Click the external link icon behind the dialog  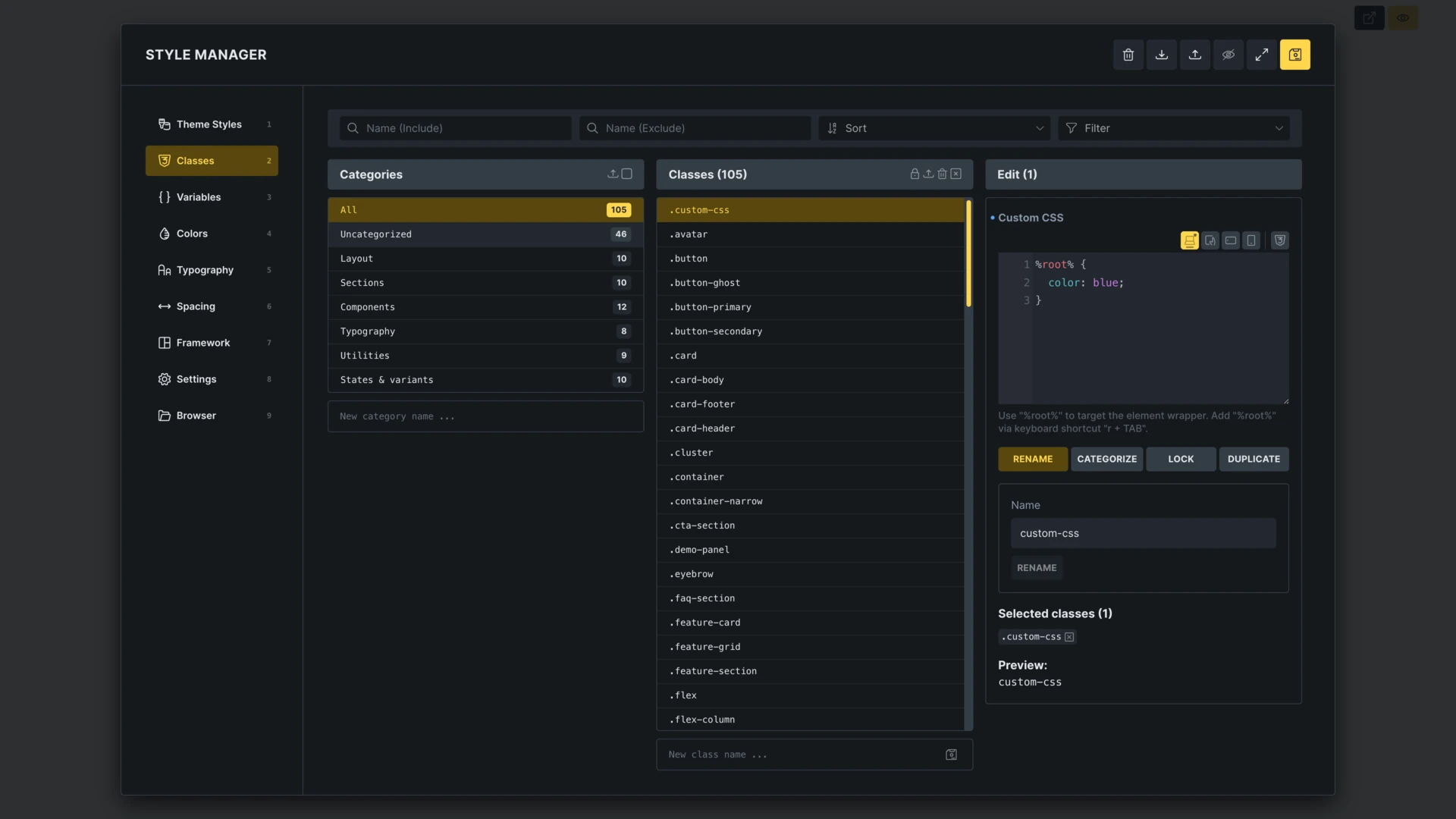1369,17
